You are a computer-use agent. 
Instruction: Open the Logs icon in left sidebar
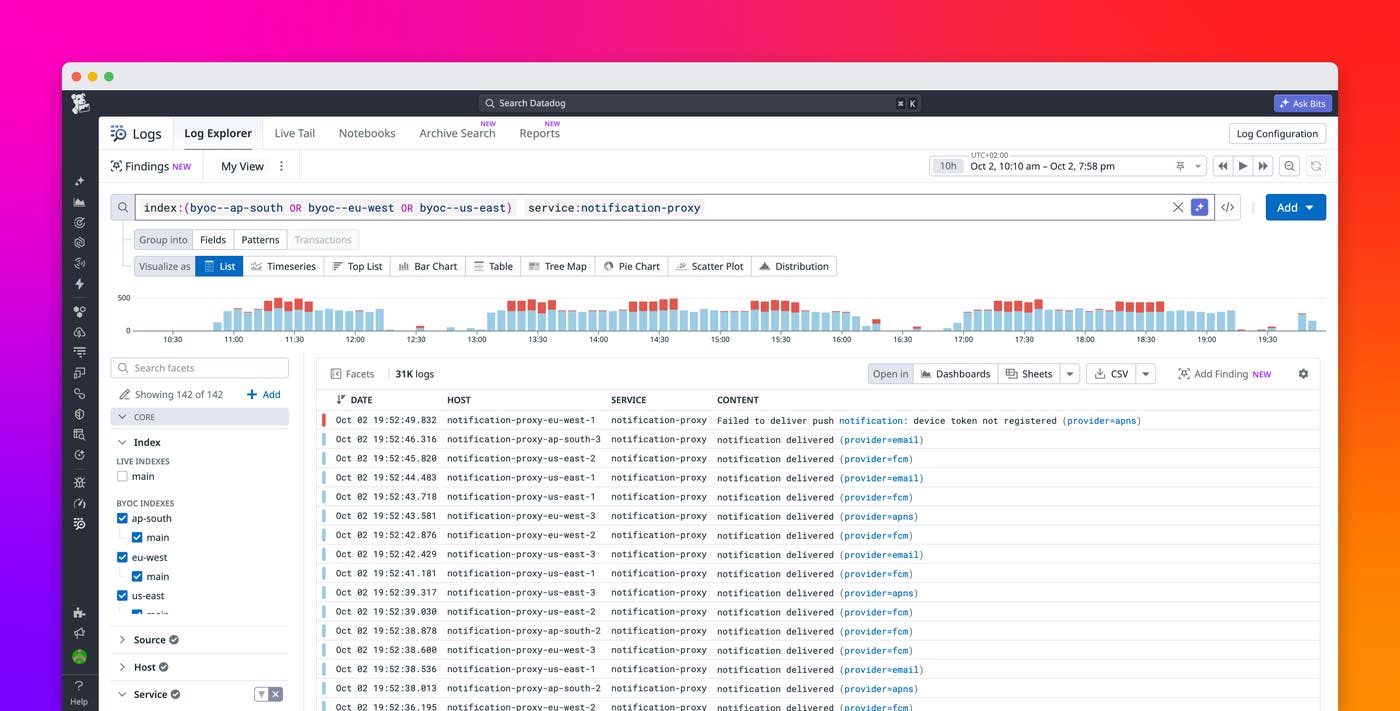[79, 524]
